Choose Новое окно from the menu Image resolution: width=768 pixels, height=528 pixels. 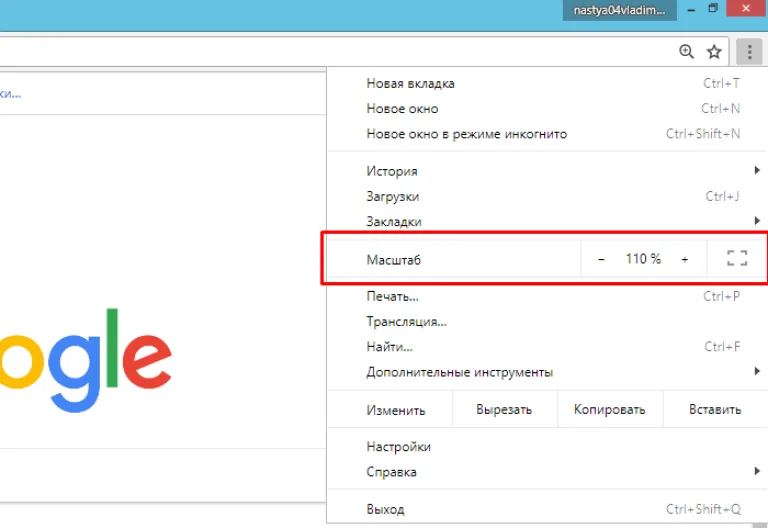point(548,109)
